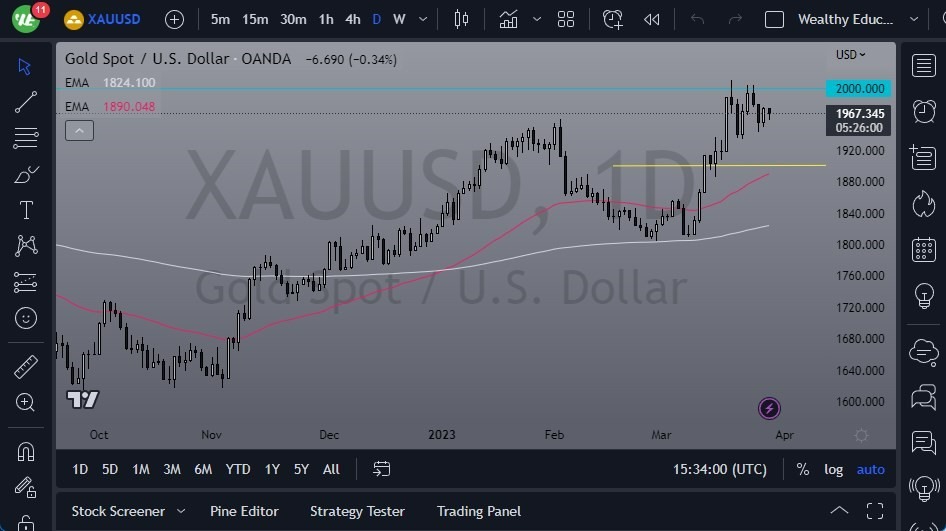Open the public chats cloud icon
Image resolution: width=946 pixels, height=531 pixels.
pos(924,351)
